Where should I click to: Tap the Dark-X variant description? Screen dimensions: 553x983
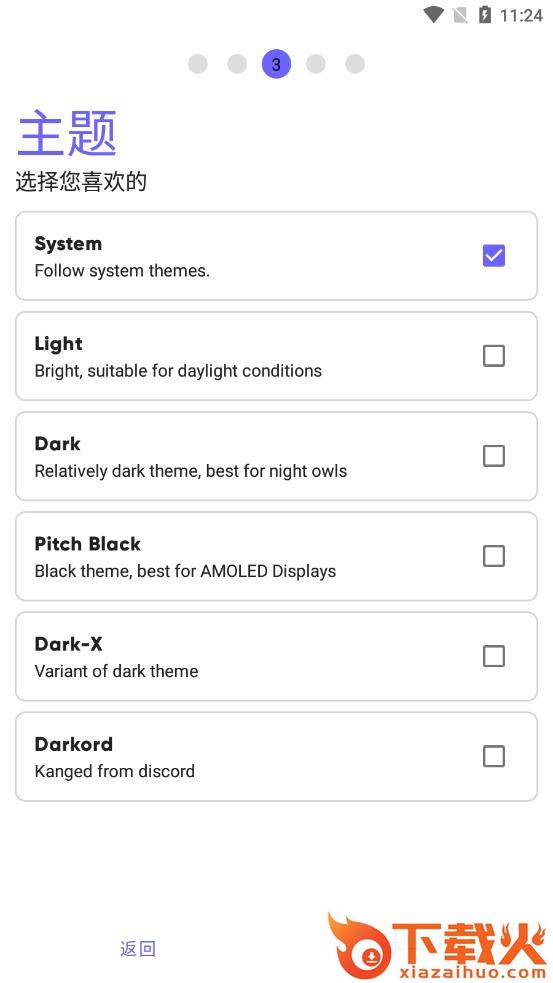tap(117, 671)
